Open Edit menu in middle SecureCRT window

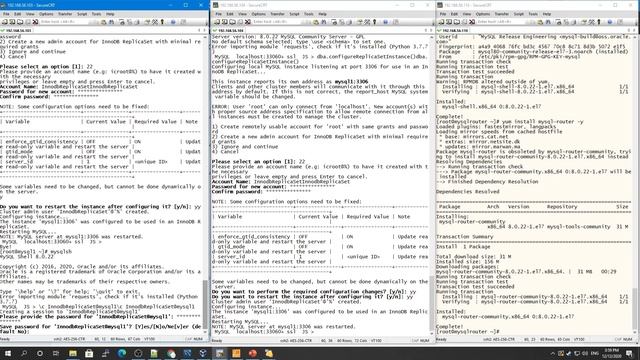(230, 14)
